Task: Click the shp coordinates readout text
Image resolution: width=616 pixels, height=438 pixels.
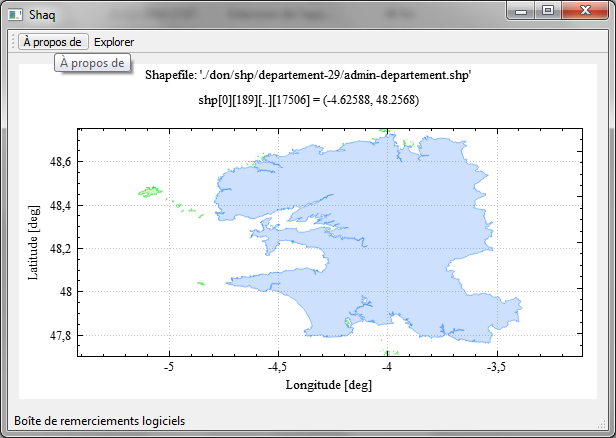Action: click(x=308, y=101)
